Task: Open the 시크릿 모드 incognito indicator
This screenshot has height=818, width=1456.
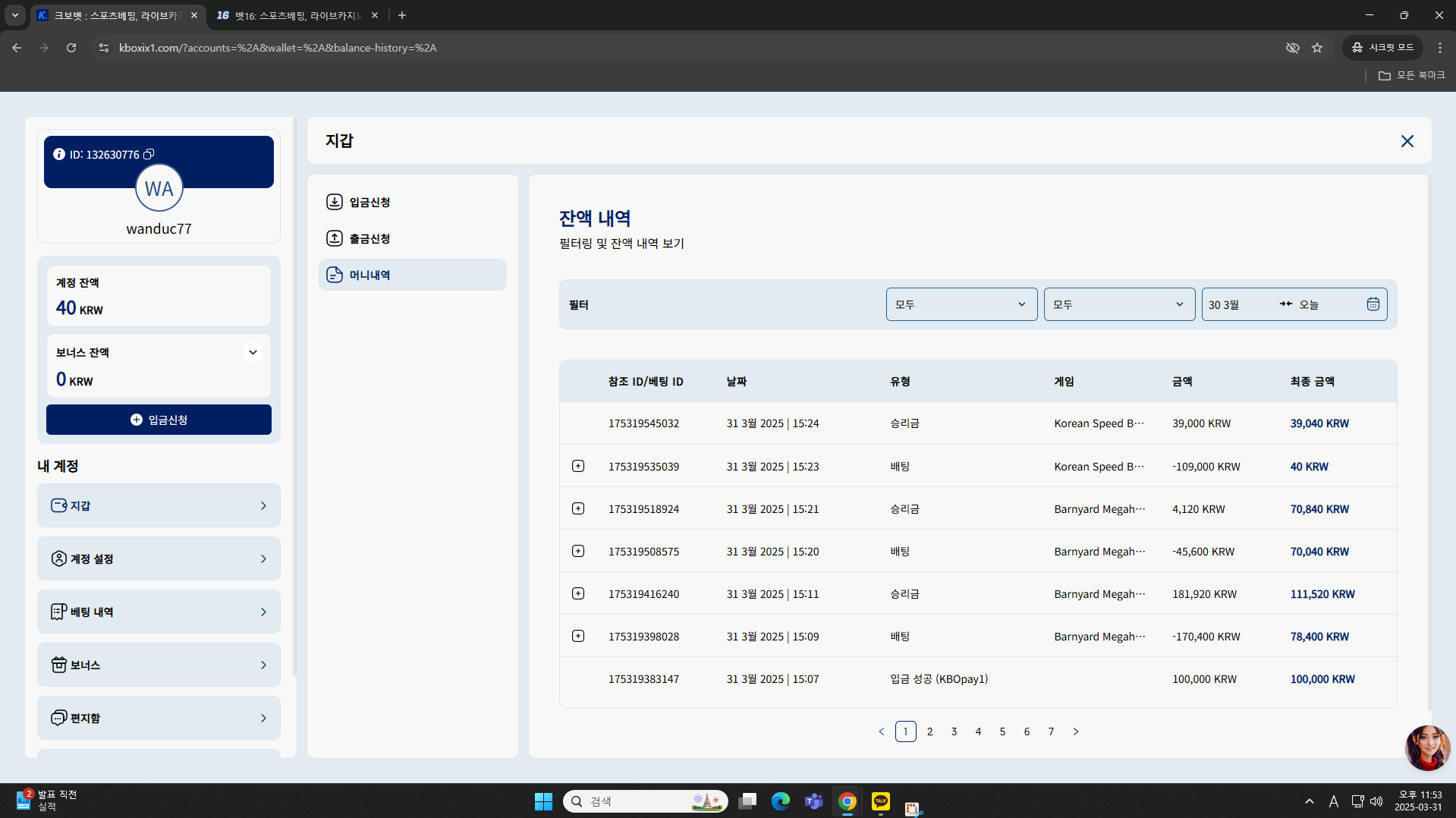Action: pos(1382,48)
